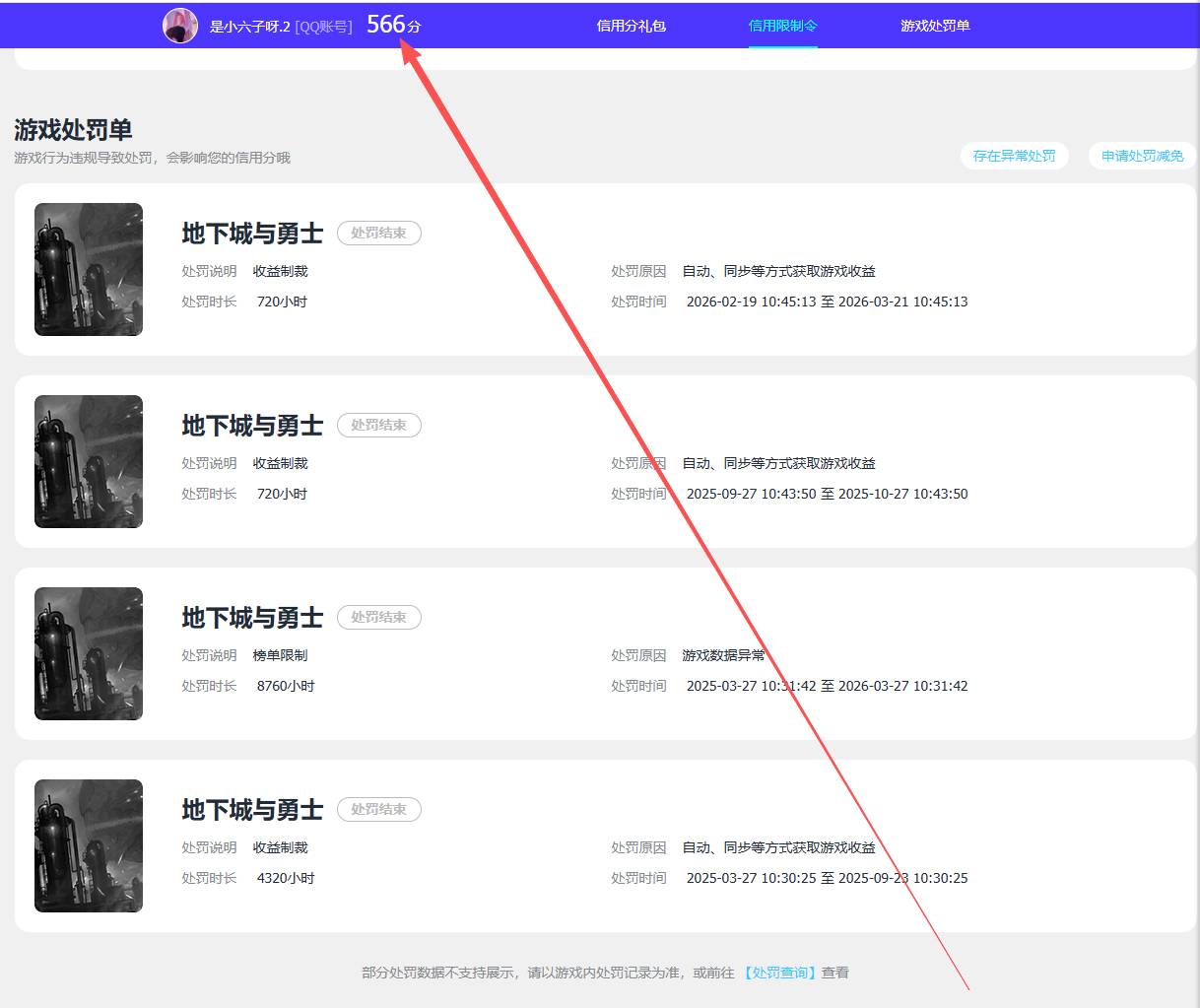Click the 存在异常处罚 button
The width and height of the screenshot is (1200, 1008).
point(1014,156)
